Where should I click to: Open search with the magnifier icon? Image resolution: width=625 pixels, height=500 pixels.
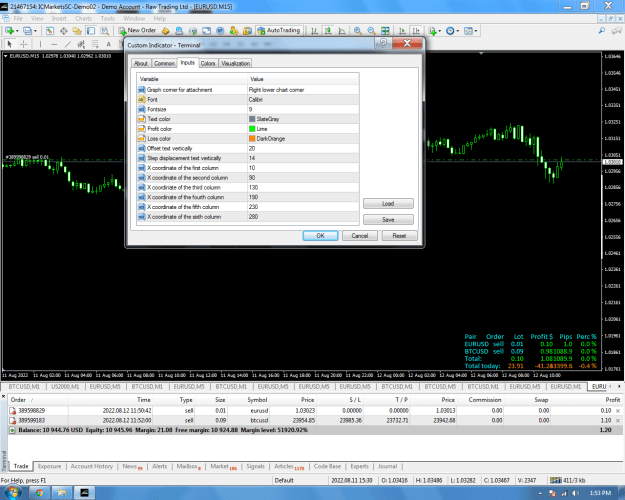pos(601,31)
